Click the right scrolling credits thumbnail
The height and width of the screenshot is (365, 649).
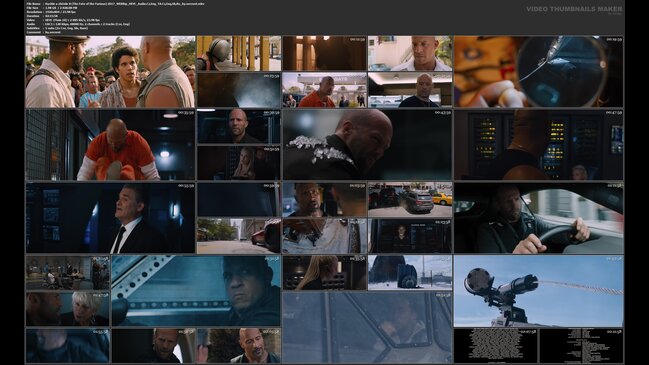point(582,346)
